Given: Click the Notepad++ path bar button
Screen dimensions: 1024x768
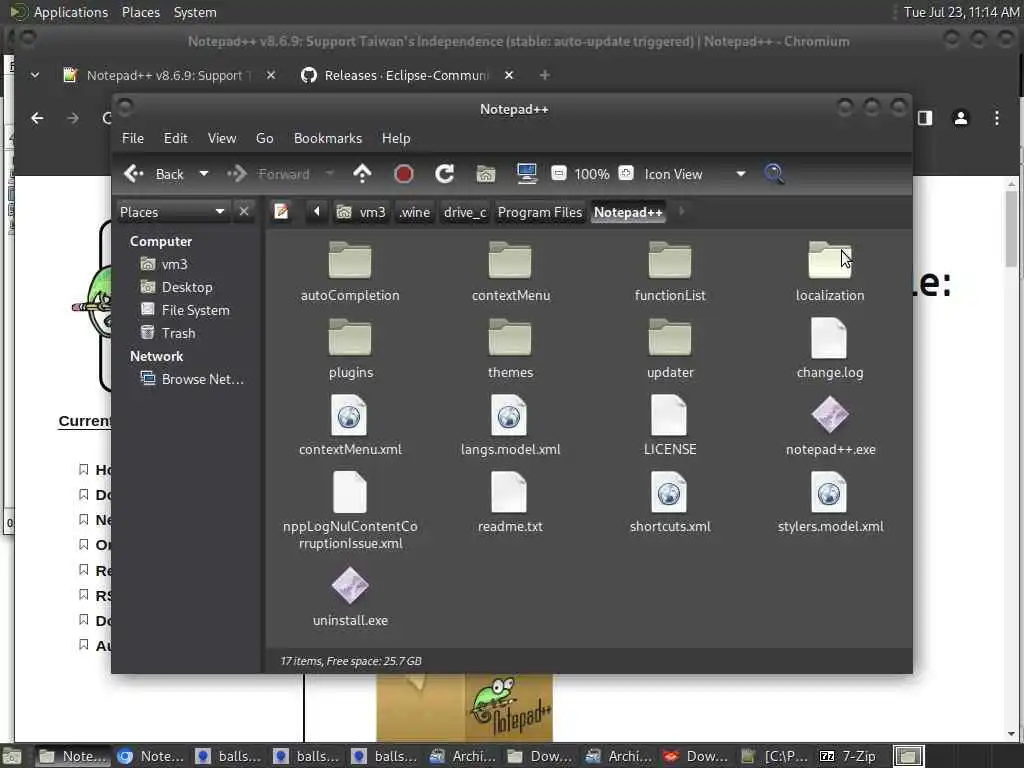Looking at the screenshot, I should 628,212.
